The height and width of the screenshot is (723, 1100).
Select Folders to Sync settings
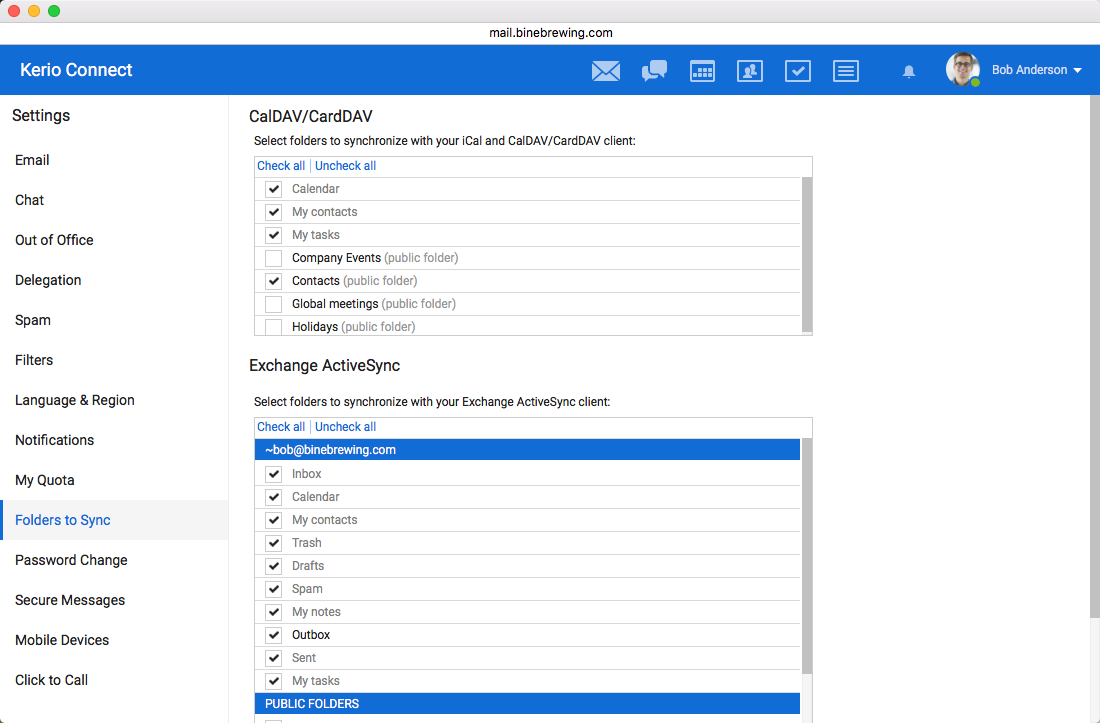click(x=114, y=520)
